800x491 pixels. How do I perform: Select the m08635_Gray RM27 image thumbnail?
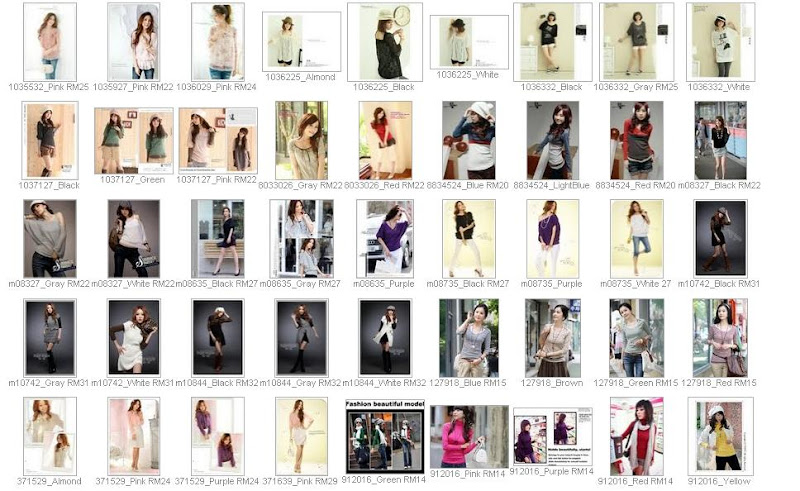click(302, 239)
